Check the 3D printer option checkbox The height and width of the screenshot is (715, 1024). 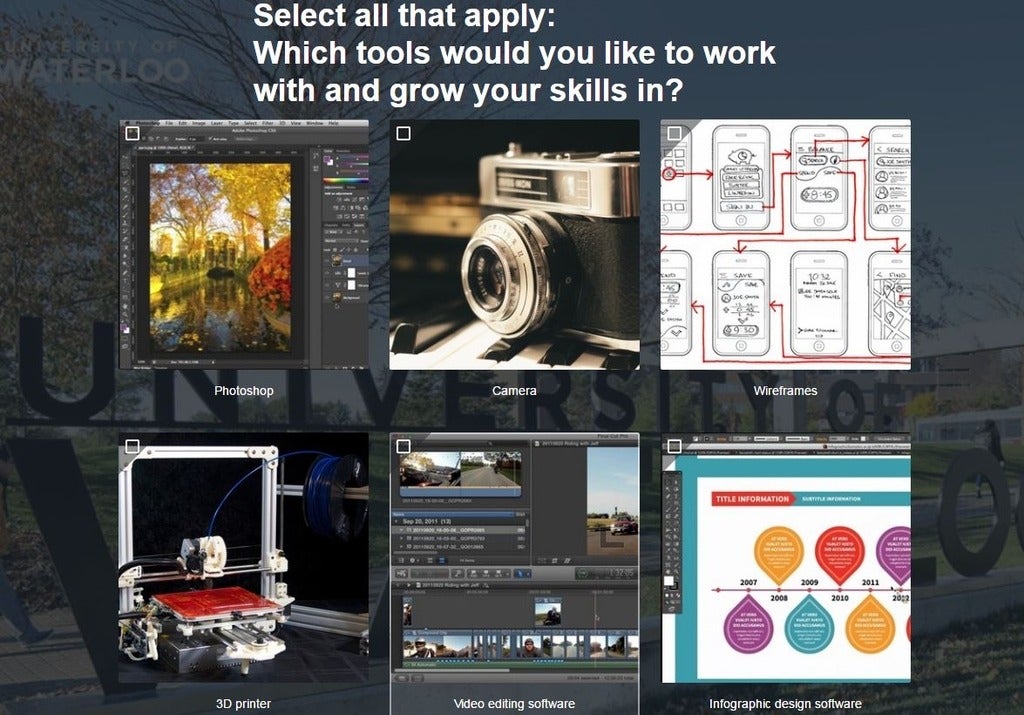[x=131, y=445]
